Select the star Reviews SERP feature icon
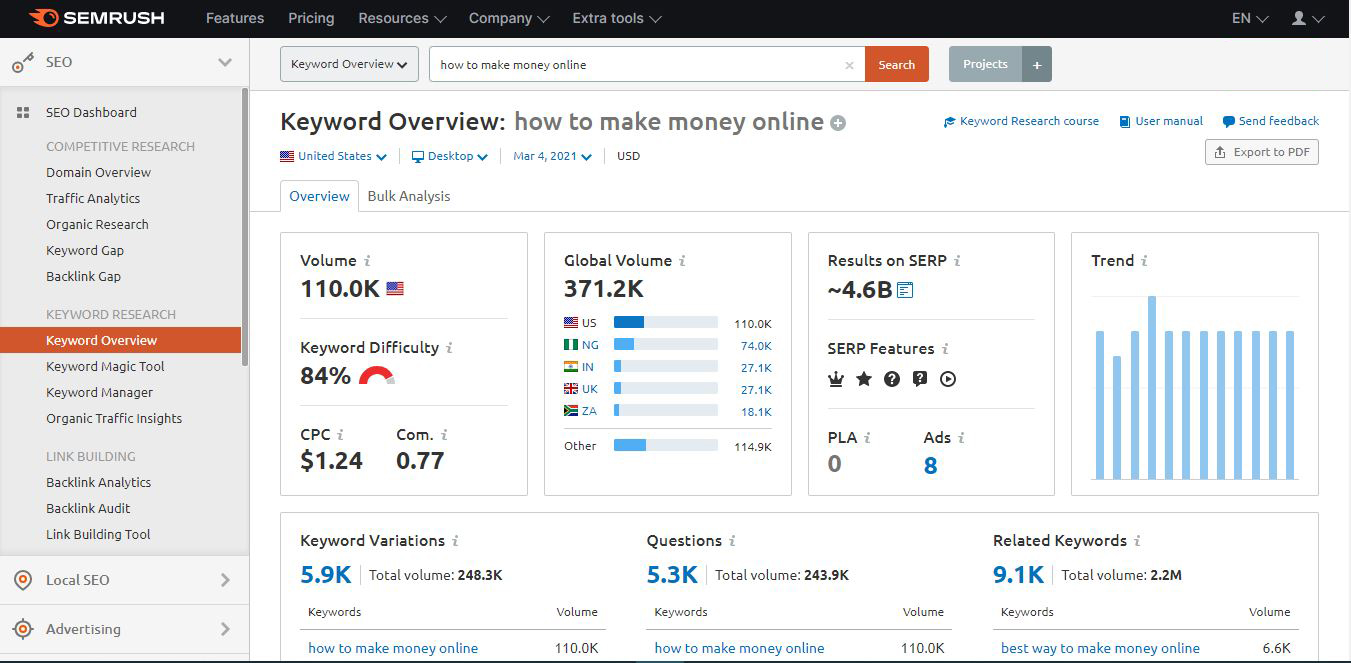The width and height of the screenshot is (1351, 663). click(x=863, y=379)
